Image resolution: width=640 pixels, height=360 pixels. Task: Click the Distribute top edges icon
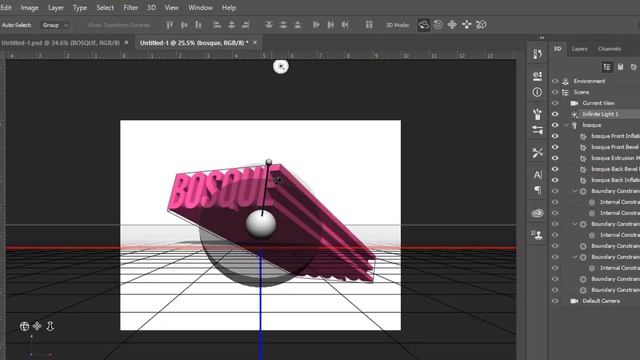click(269, 25)
